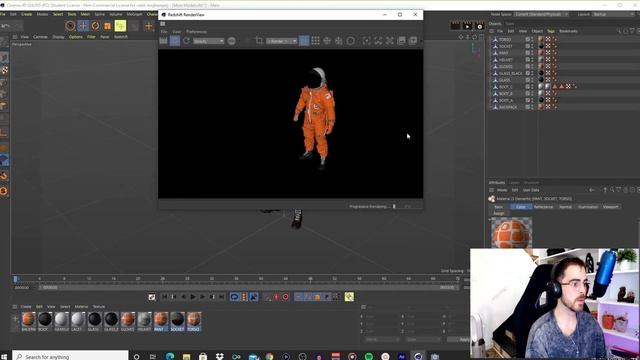
Task: Open the MoGraph menu
Action: (x=134, y=14)
